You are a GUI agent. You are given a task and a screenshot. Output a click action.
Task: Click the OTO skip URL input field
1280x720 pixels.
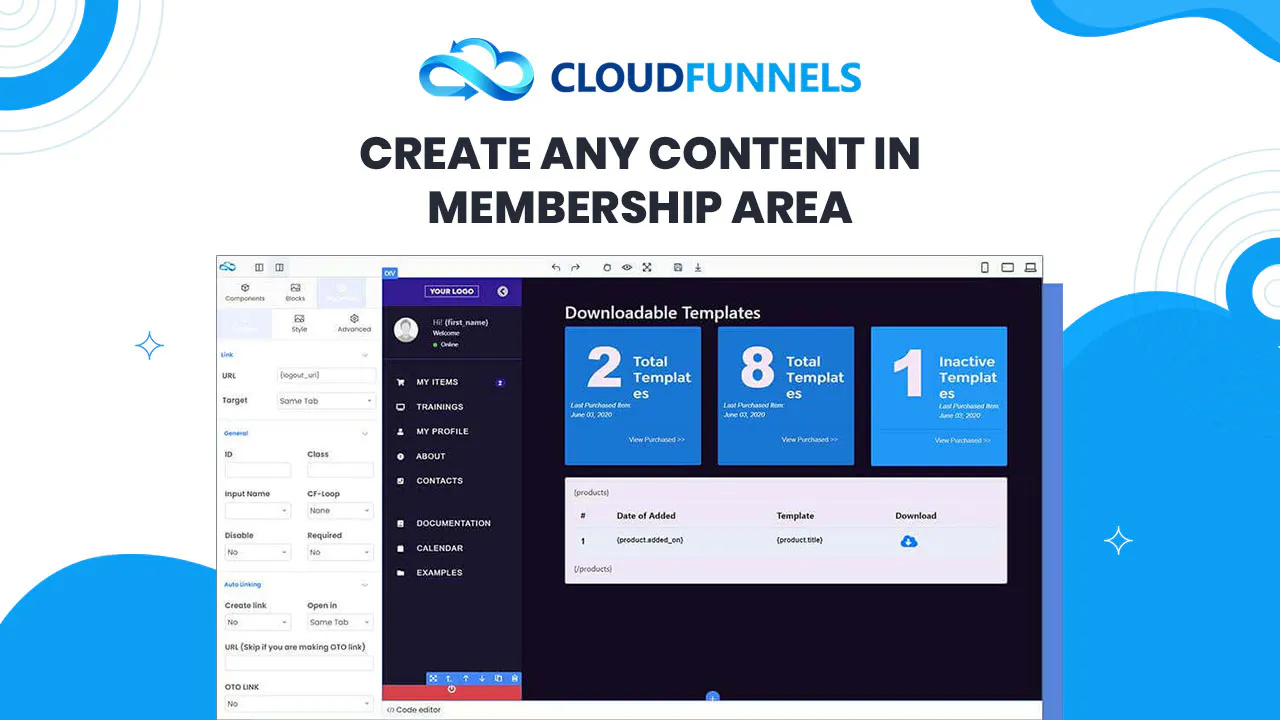pos(299,662)
